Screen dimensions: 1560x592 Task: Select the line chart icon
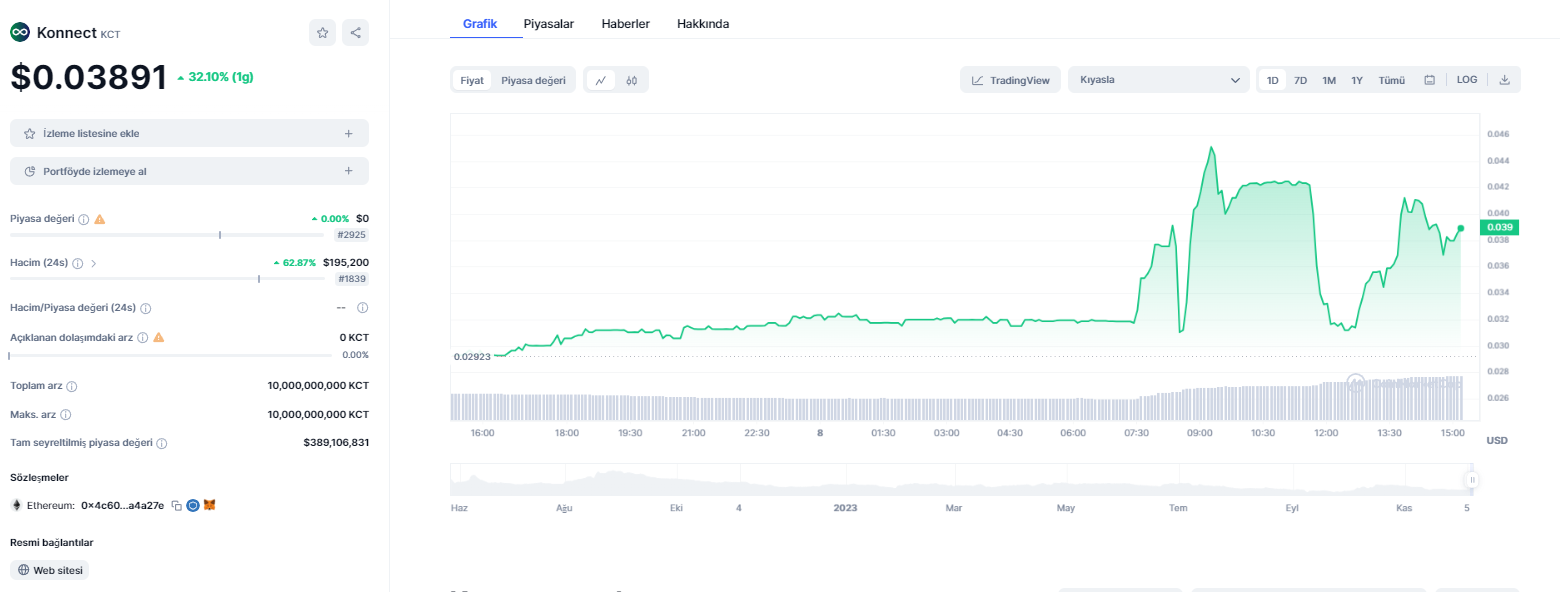tap(601, 80)
